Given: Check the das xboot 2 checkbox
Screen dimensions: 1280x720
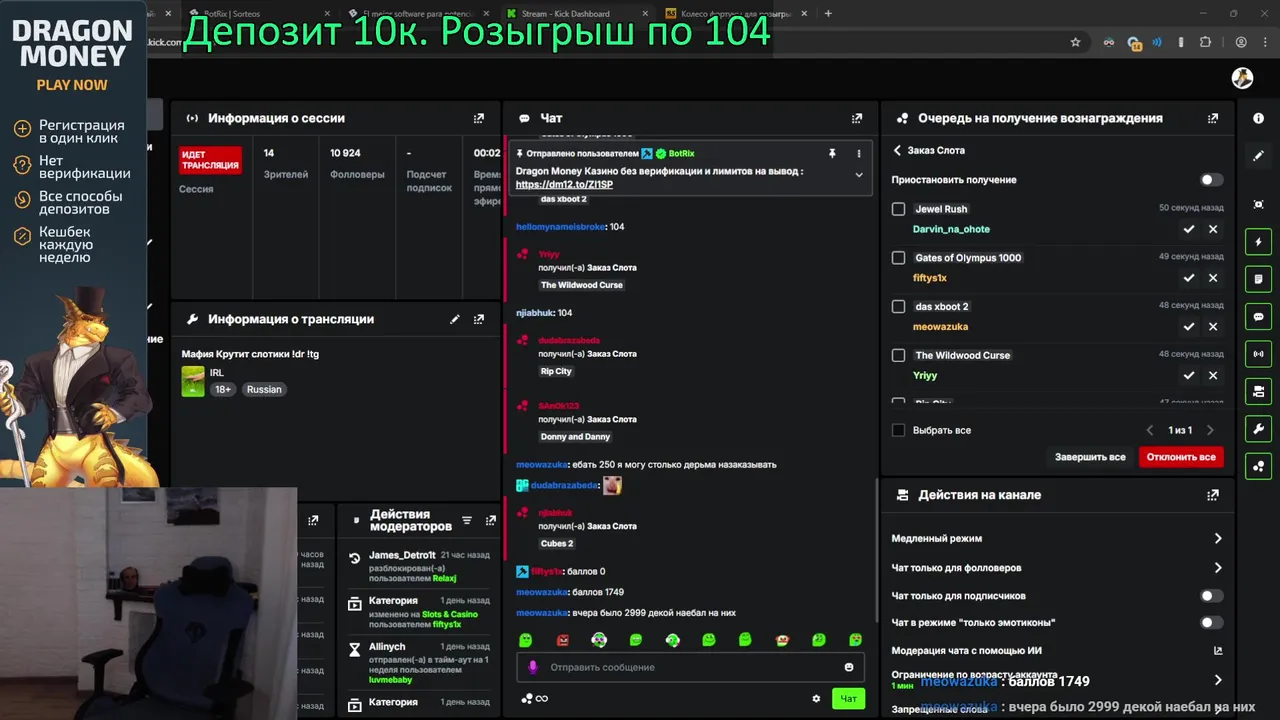Looking at the screenshot, I should pyautogui.click(x=898, y=307).
